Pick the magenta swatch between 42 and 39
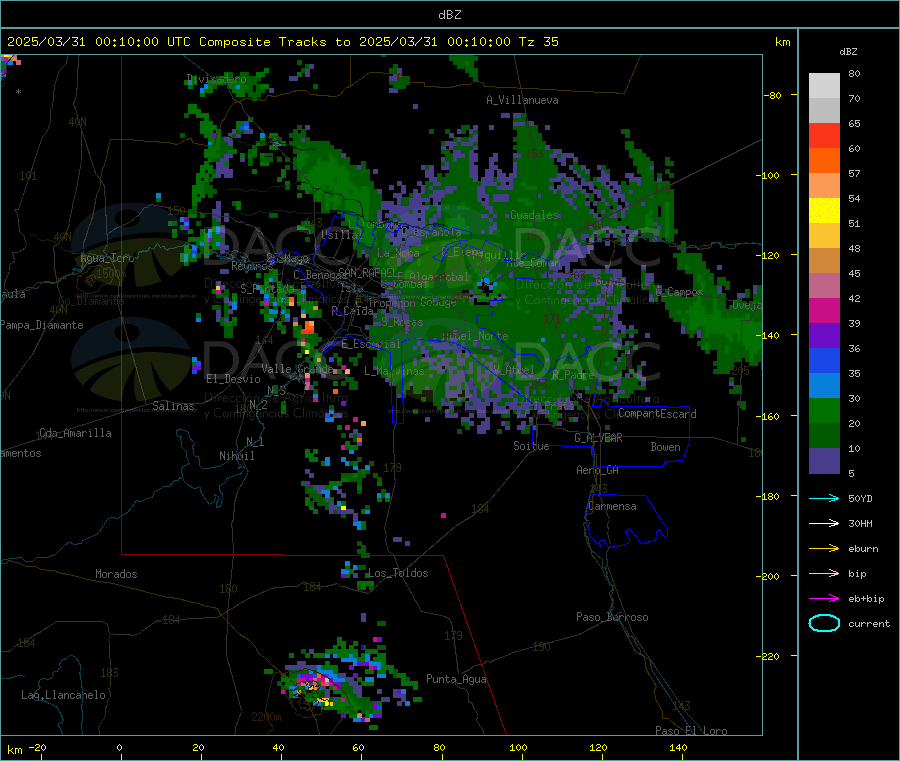900x761 pixels. pos(824,310)
